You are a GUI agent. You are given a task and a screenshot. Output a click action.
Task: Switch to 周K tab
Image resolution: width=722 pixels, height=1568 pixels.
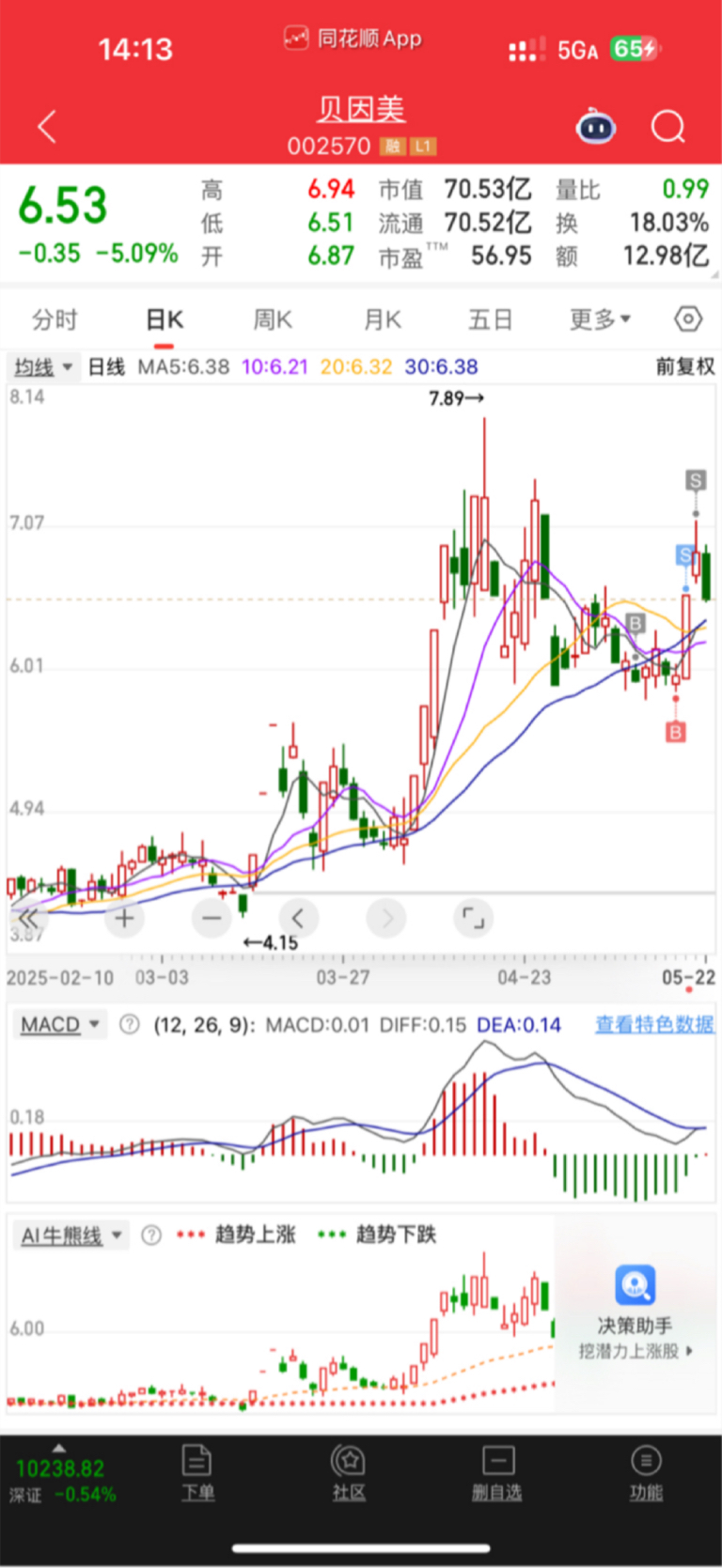273,319
